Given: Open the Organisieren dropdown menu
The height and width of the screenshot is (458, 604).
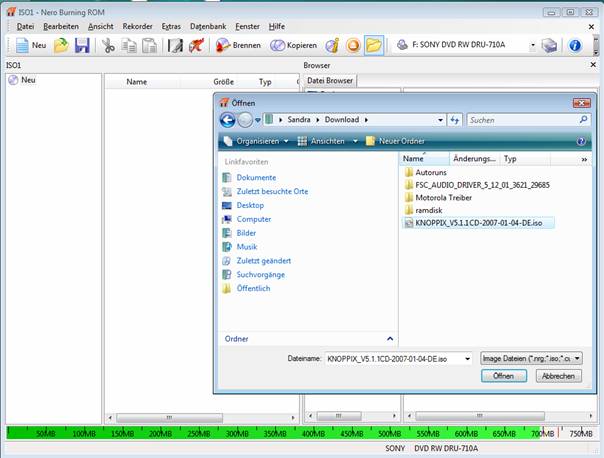Looking at the screenshot, I should click(x=257, y=141).
